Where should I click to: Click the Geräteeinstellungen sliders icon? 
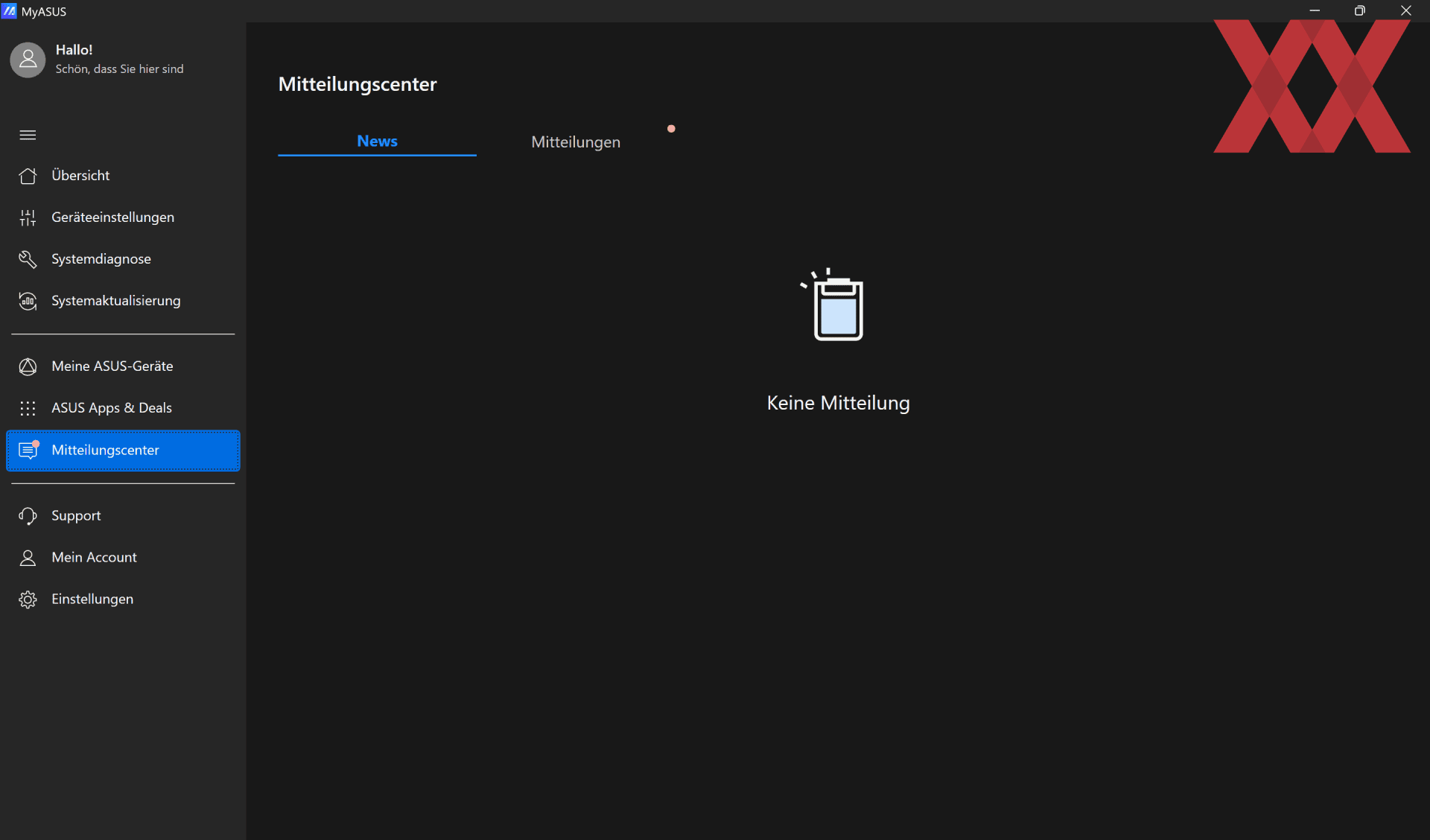pyautogui.click(x=28, y=217)
